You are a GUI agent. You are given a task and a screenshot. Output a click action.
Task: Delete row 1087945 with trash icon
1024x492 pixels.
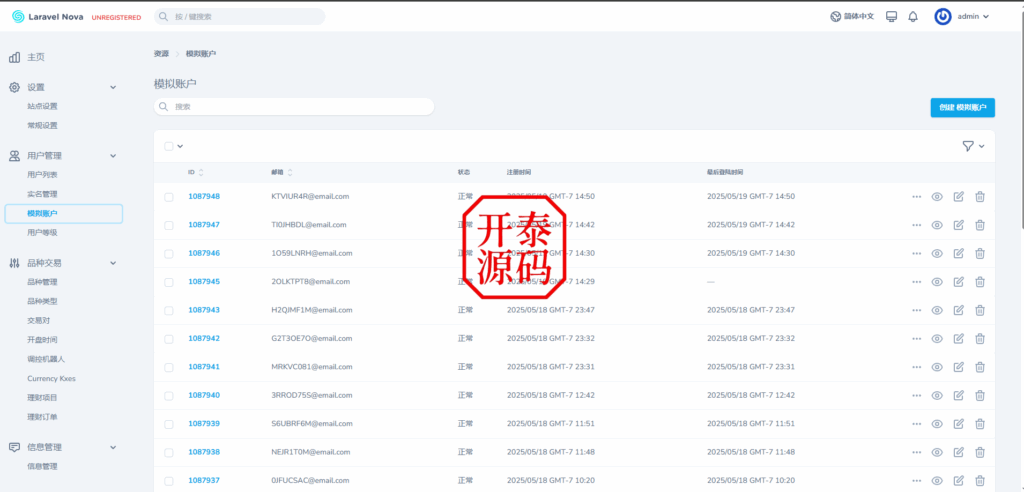tap(980, 282)
